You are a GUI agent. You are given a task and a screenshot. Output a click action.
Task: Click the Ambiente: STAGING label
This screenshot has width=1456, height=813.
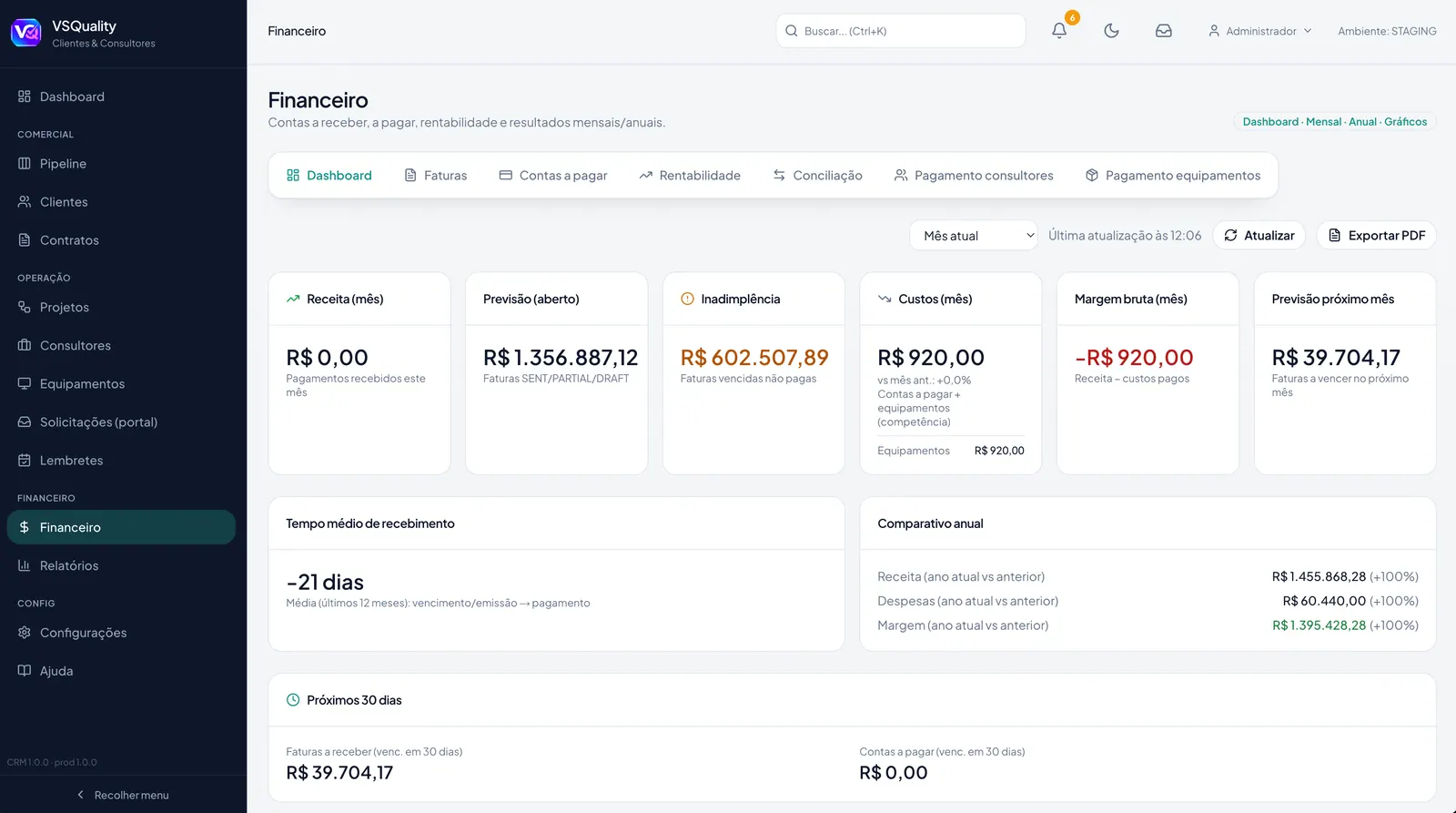click(x=1387, y=31)
